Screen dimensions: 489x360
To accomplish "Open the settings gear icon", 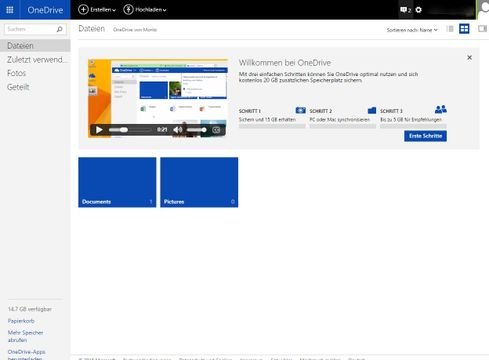I will [419, 10].
